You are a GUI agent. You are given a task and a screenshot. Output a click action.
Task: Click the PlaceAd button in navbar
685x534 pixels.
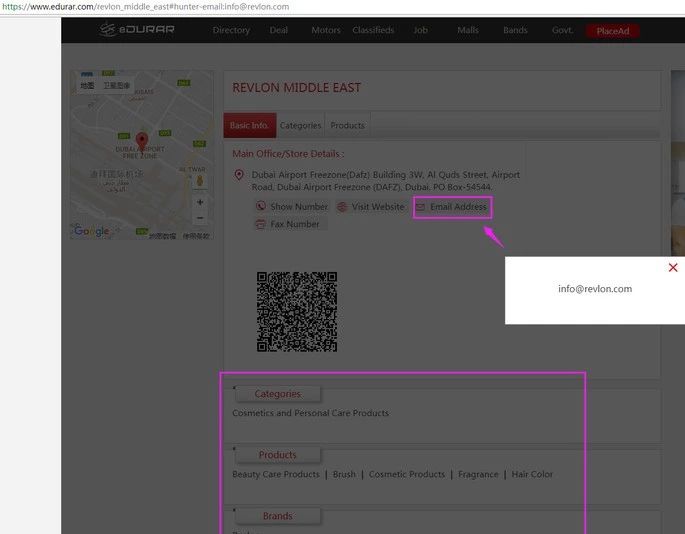(612, 31)
